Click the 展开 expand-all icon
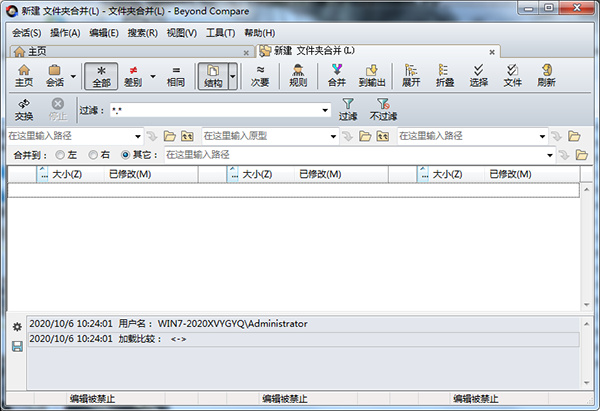This screenshot has height=411, width=600. tap(411, 76)
